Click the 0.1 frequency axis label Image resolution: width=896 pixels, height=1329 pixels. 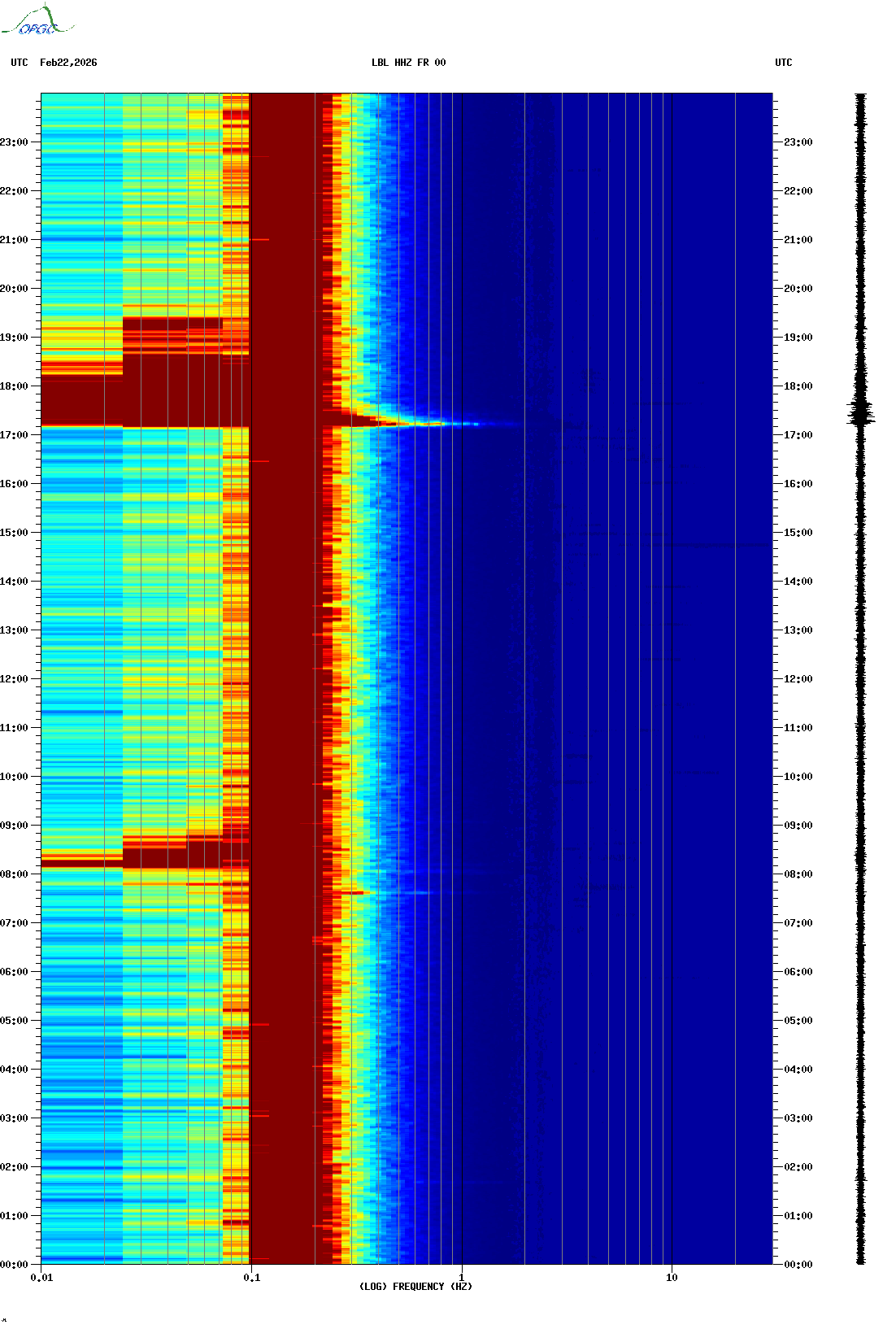251,1278
